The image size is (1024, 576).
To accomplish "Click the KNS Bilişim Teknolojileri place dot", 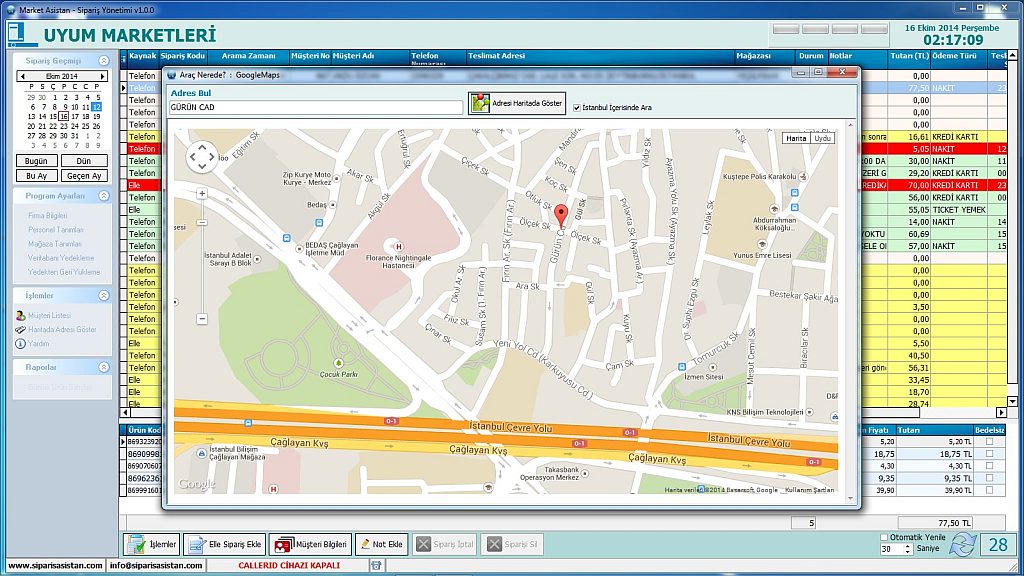I will [810, 412].
